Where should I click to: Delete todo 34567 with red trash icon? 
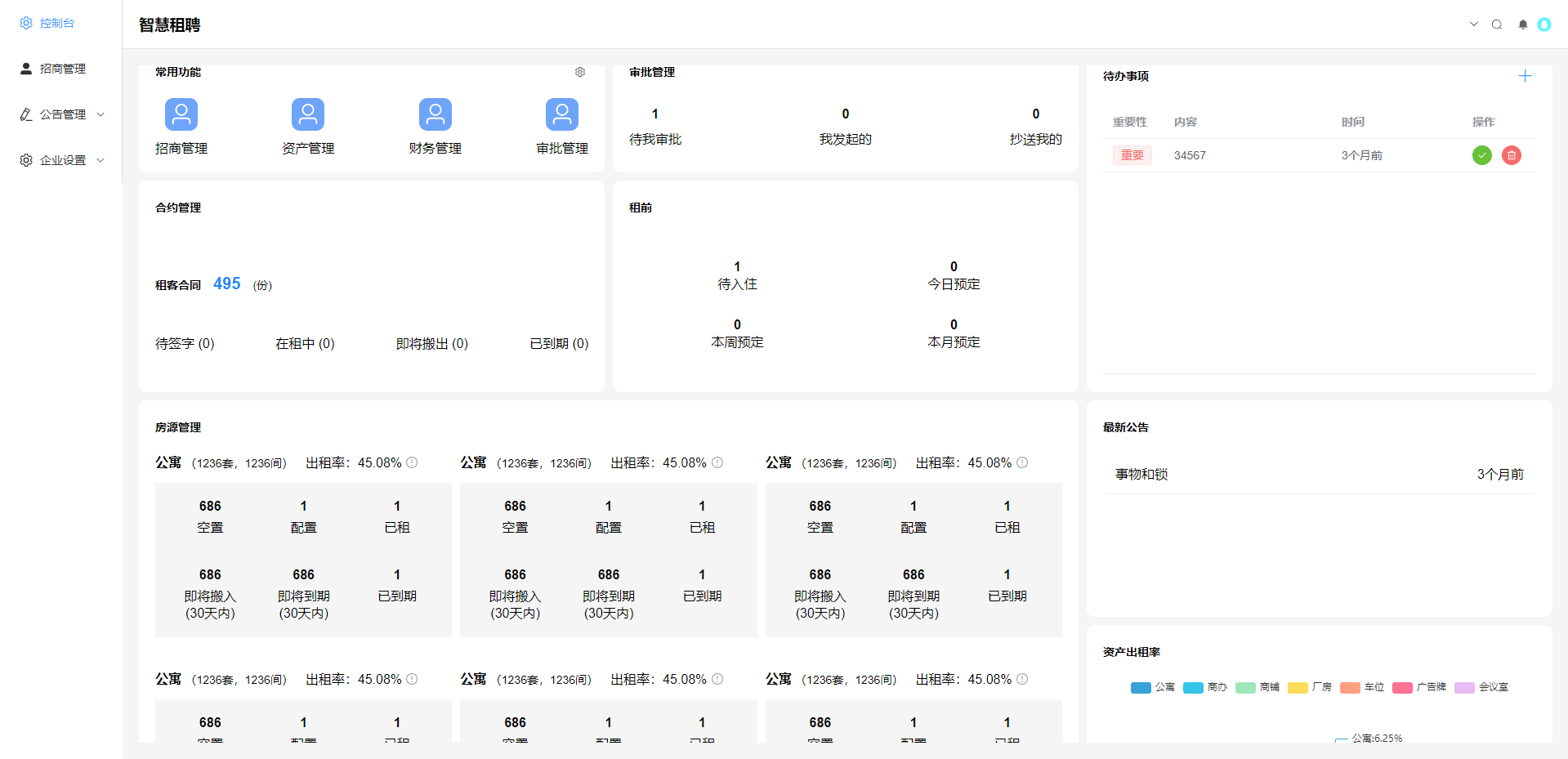click(1512, 155)
